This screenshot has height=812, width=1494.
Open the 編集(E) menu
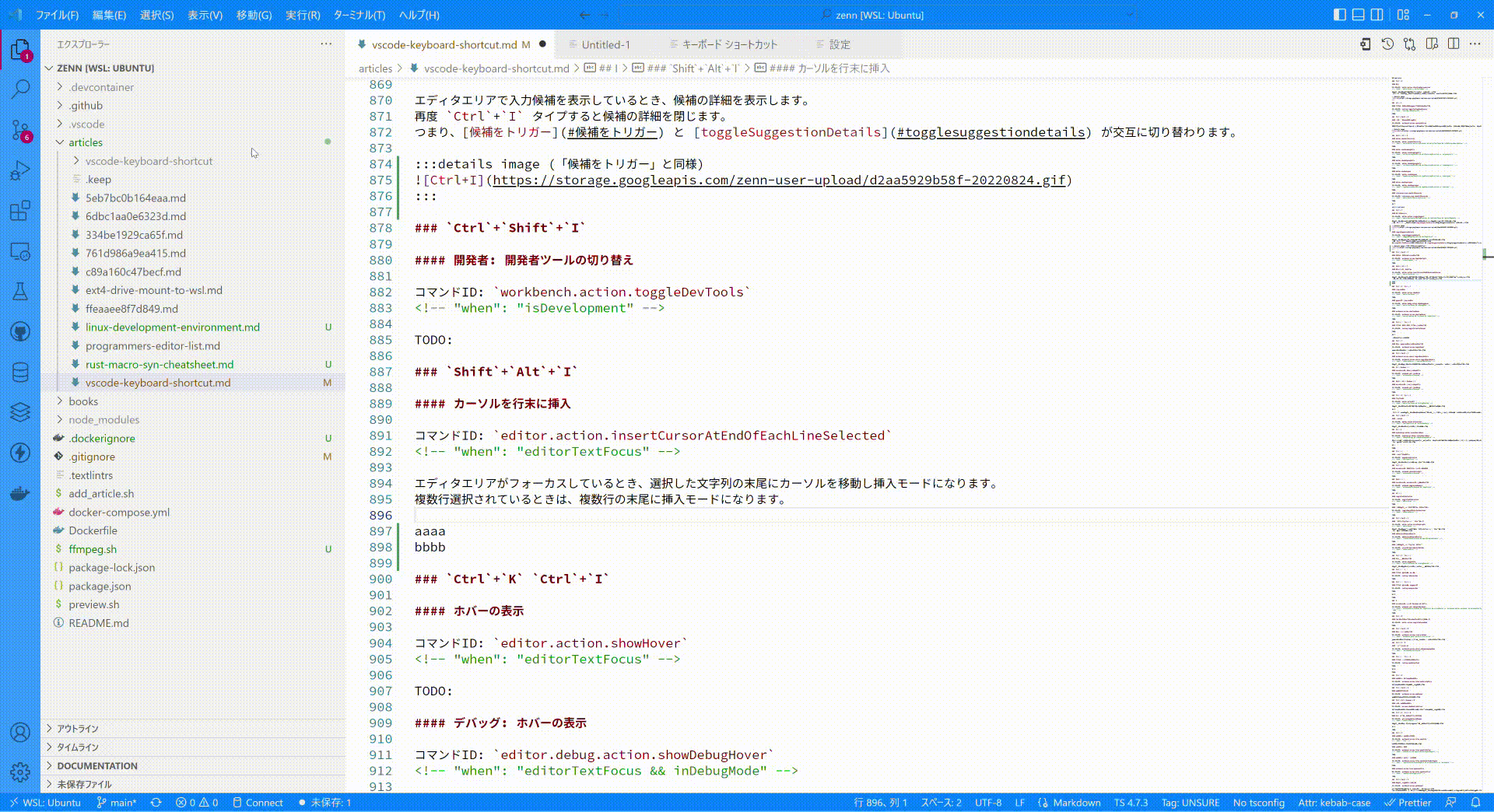(109, 15)
